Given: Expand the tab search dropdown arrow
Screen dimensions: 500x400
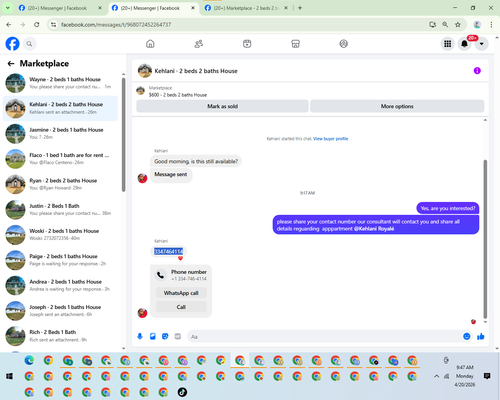Looking at the screenshot, I should (8, 8).
